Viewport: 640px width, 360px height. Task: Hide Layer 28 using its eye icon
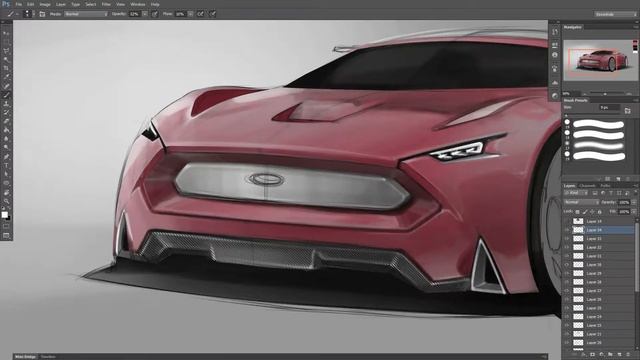pos(567,282)
